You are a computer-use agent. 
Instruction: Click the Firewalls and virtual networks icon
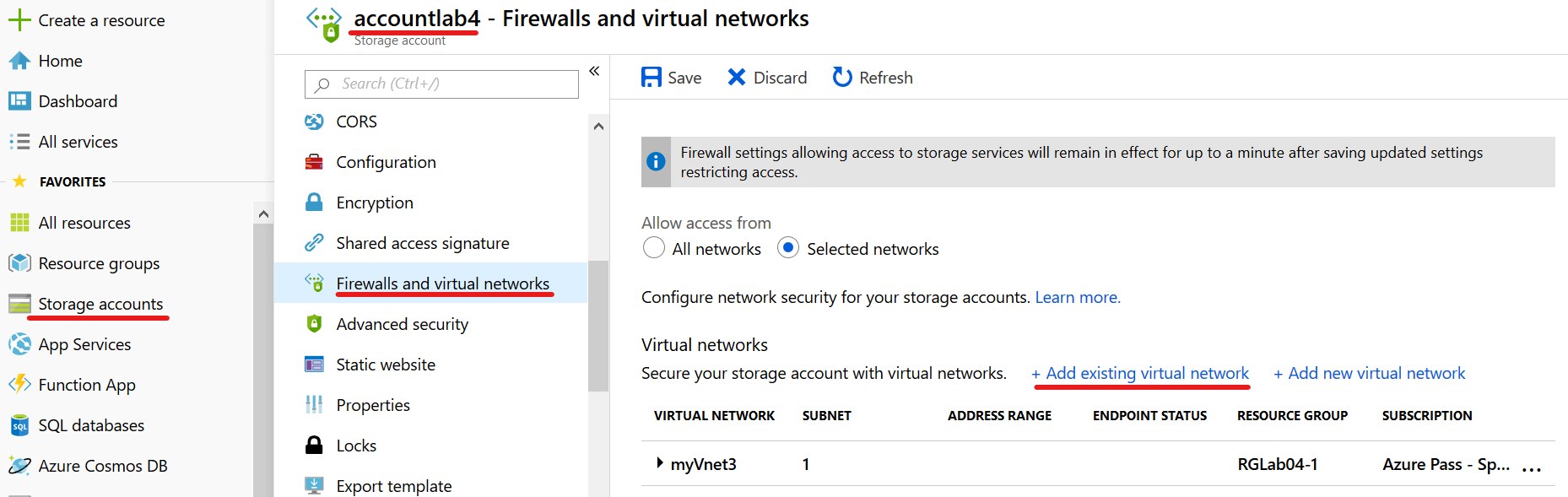pos(314,284)
